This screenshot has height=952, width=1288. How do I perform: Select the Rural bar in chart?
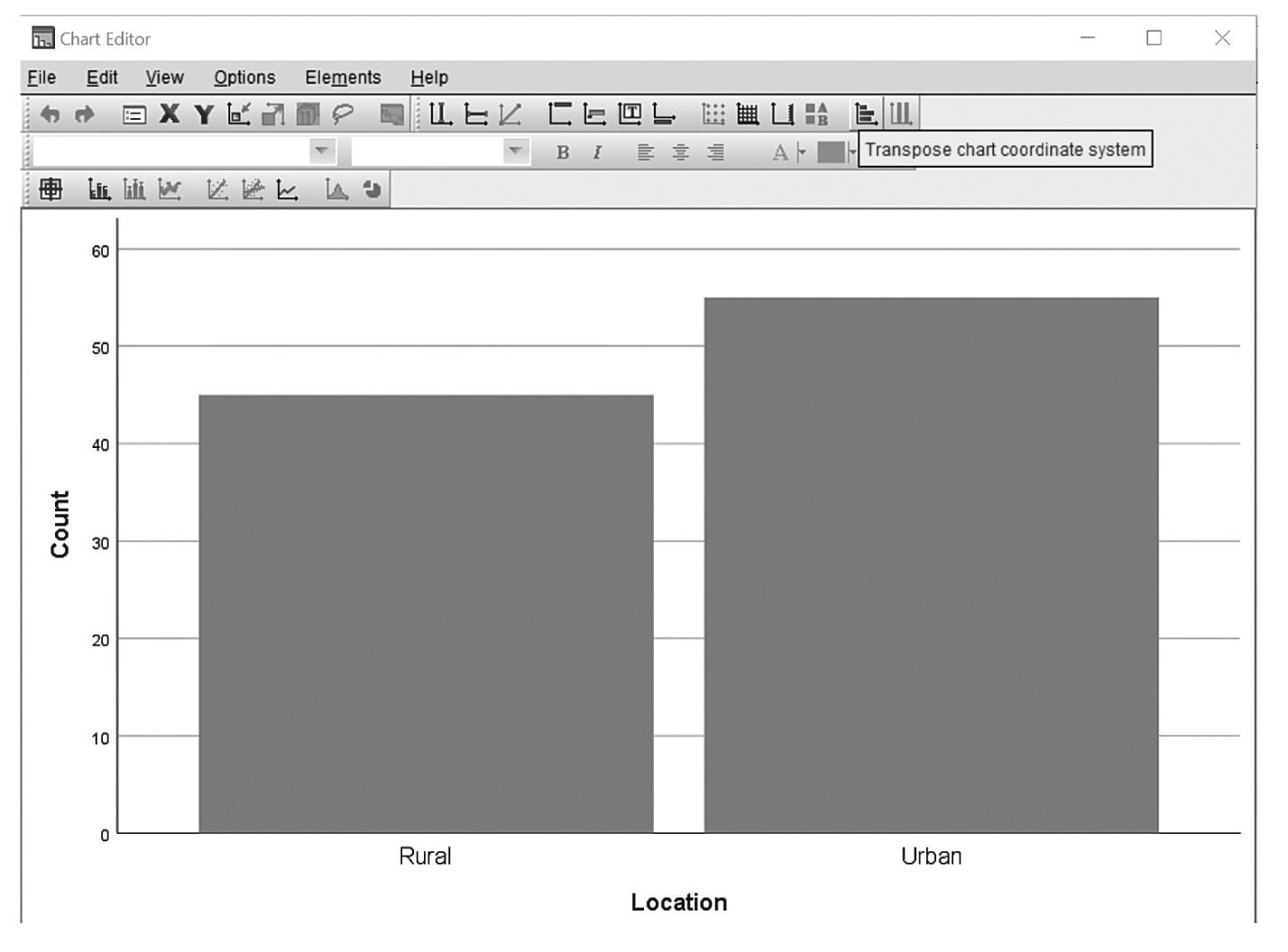(x=426, y=614)
